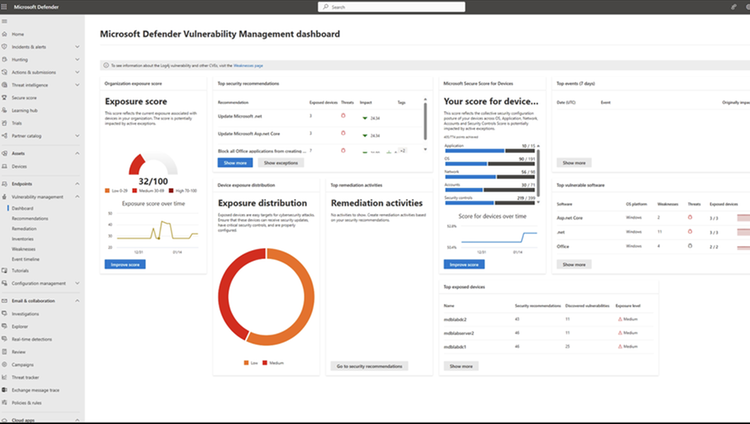Image resolution: width=750 pixels, height=424 pixels.
Task: Expand the Partner catalog chevron
Action: 77,136
